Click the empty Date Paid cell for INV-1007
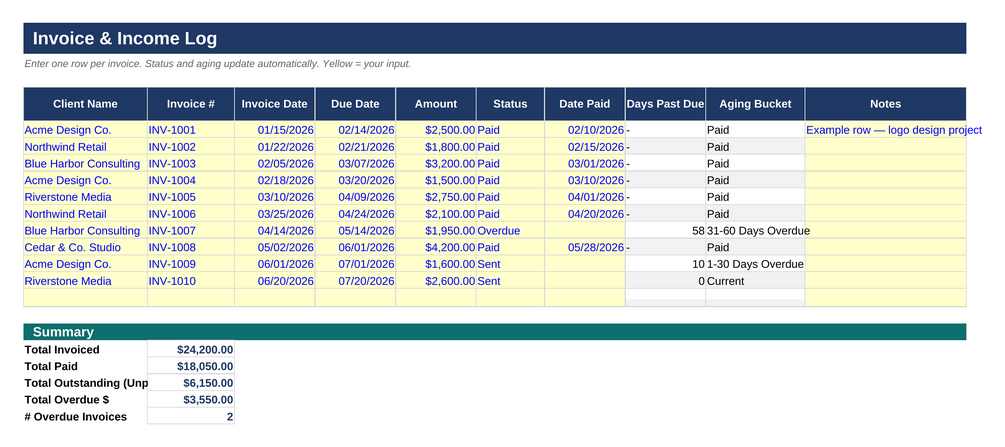1005x447 pixels. 585,230
